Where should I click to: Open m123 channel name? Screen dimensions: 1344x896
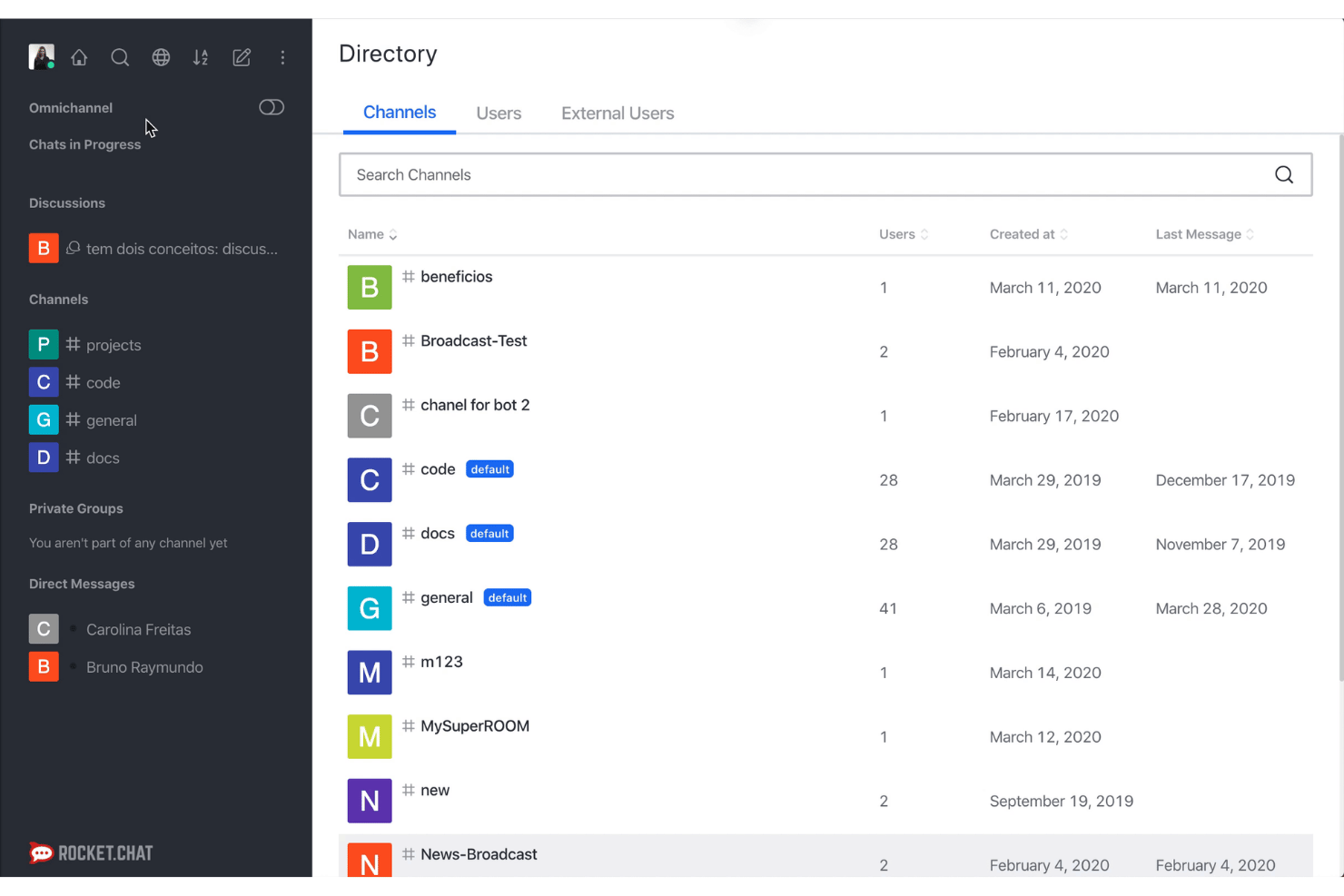coord(441,662)
